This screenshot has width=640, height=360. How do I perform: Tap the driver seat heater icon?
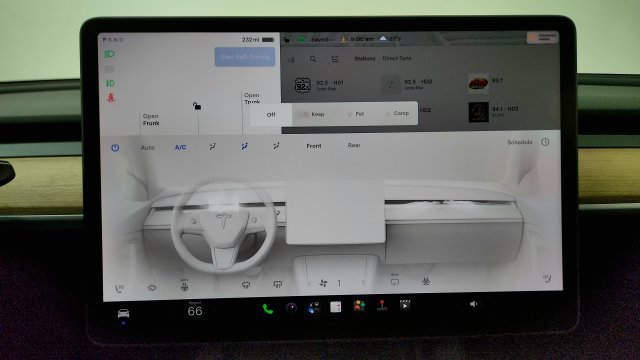pyautogui.click(x=119, y=289)
